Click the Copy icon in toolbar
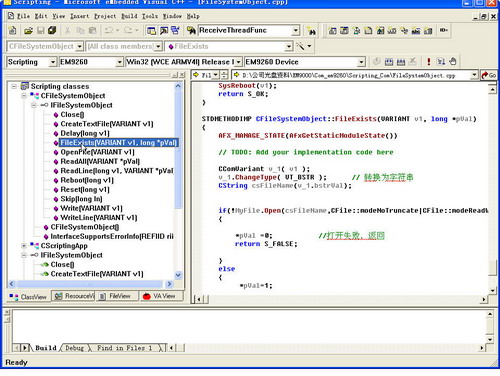Image resolution: width=500 pixels, height=376 pixels. 80,31
